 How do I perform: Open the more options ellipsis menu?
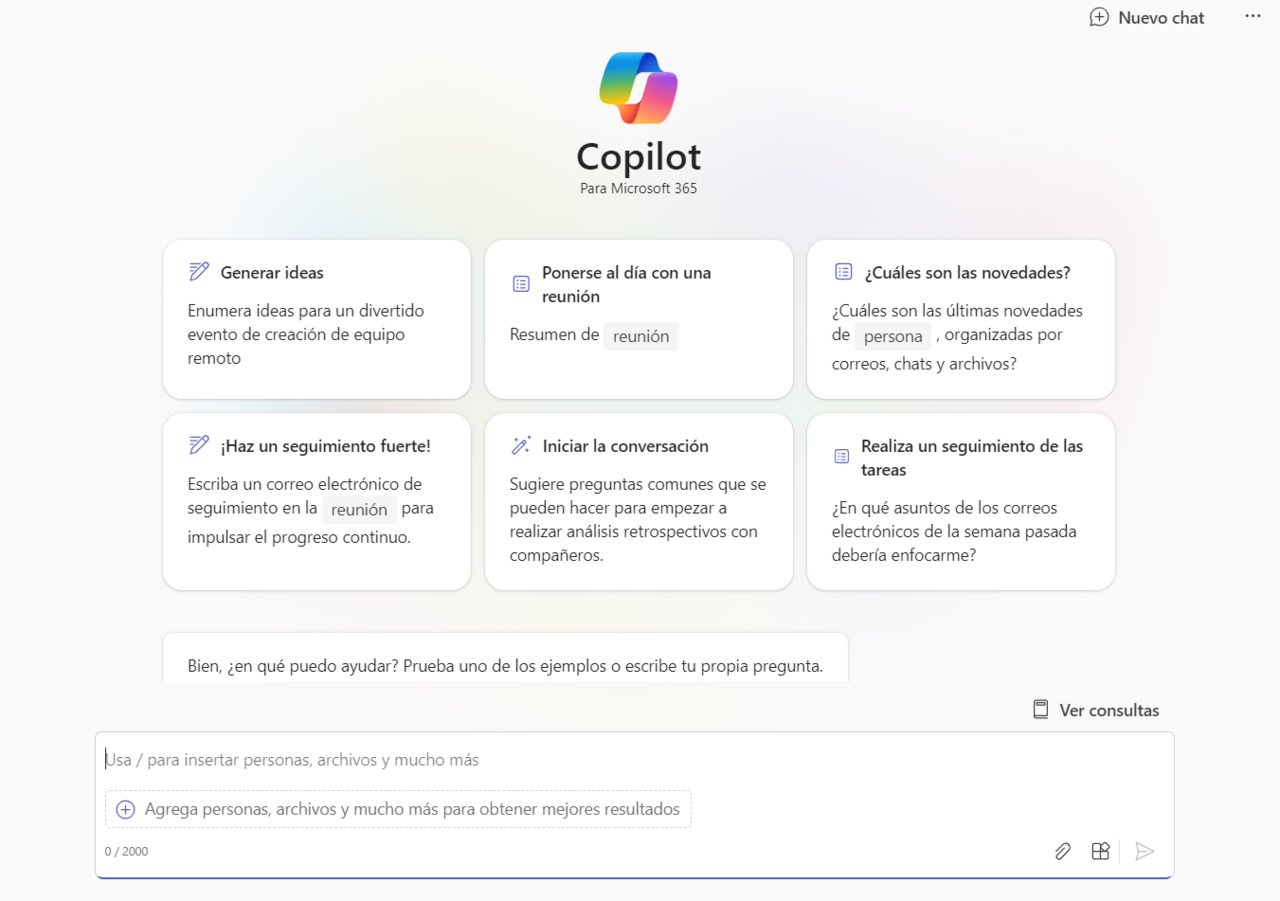pyautogui.click(x=1252, y=16)
